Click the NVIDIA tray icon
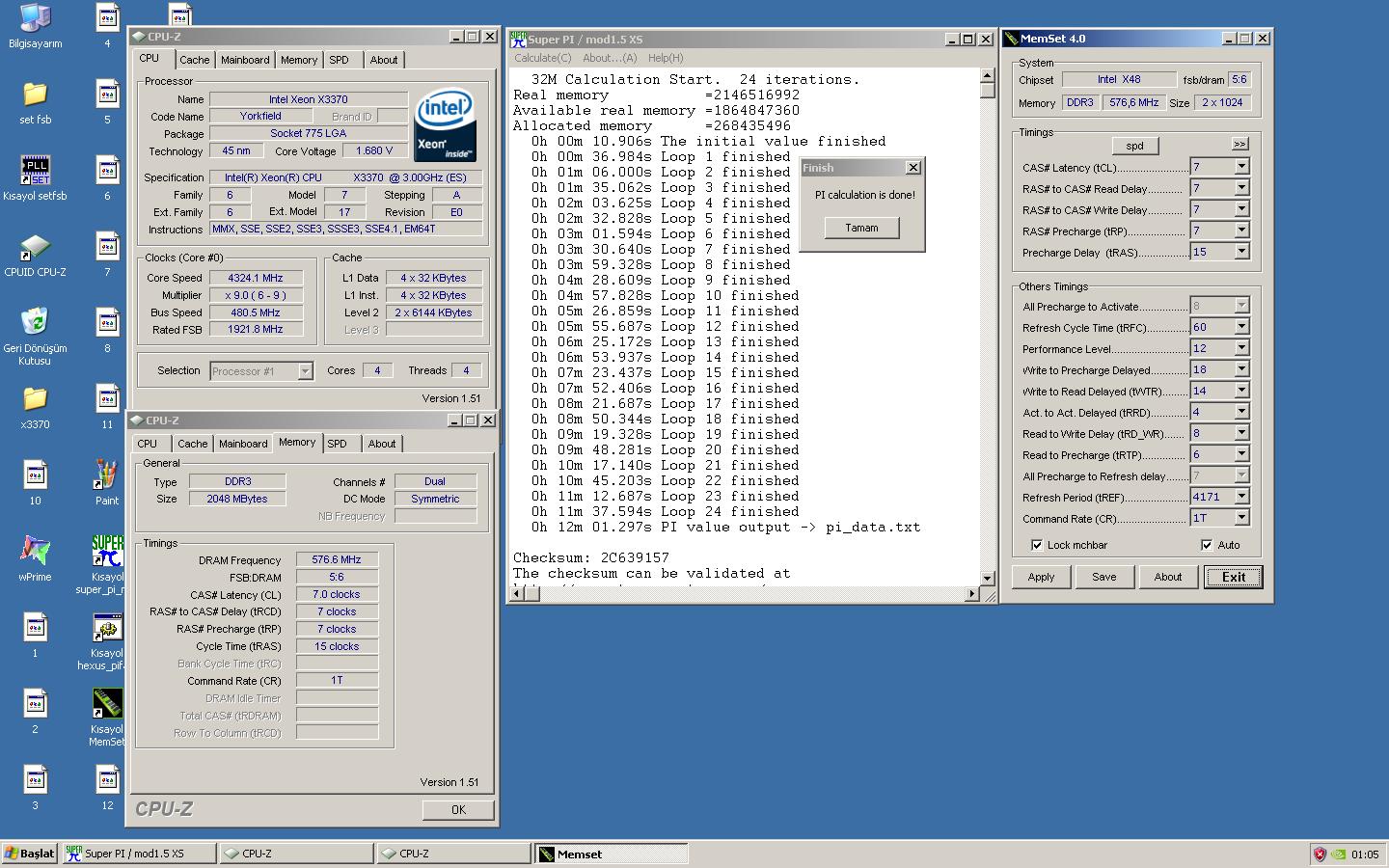The width and height of the screenshot is (1389, 868). [x=1338, y=854]
